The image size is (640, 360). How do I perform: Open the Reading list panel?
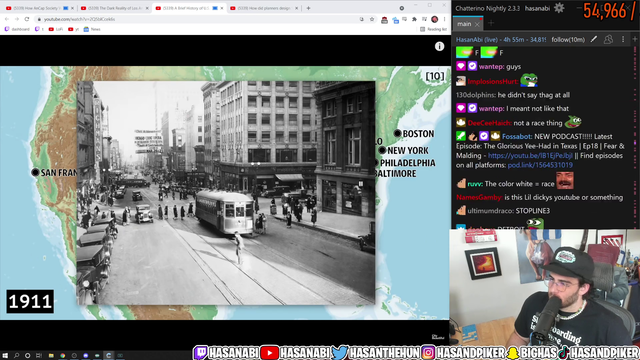433,29
